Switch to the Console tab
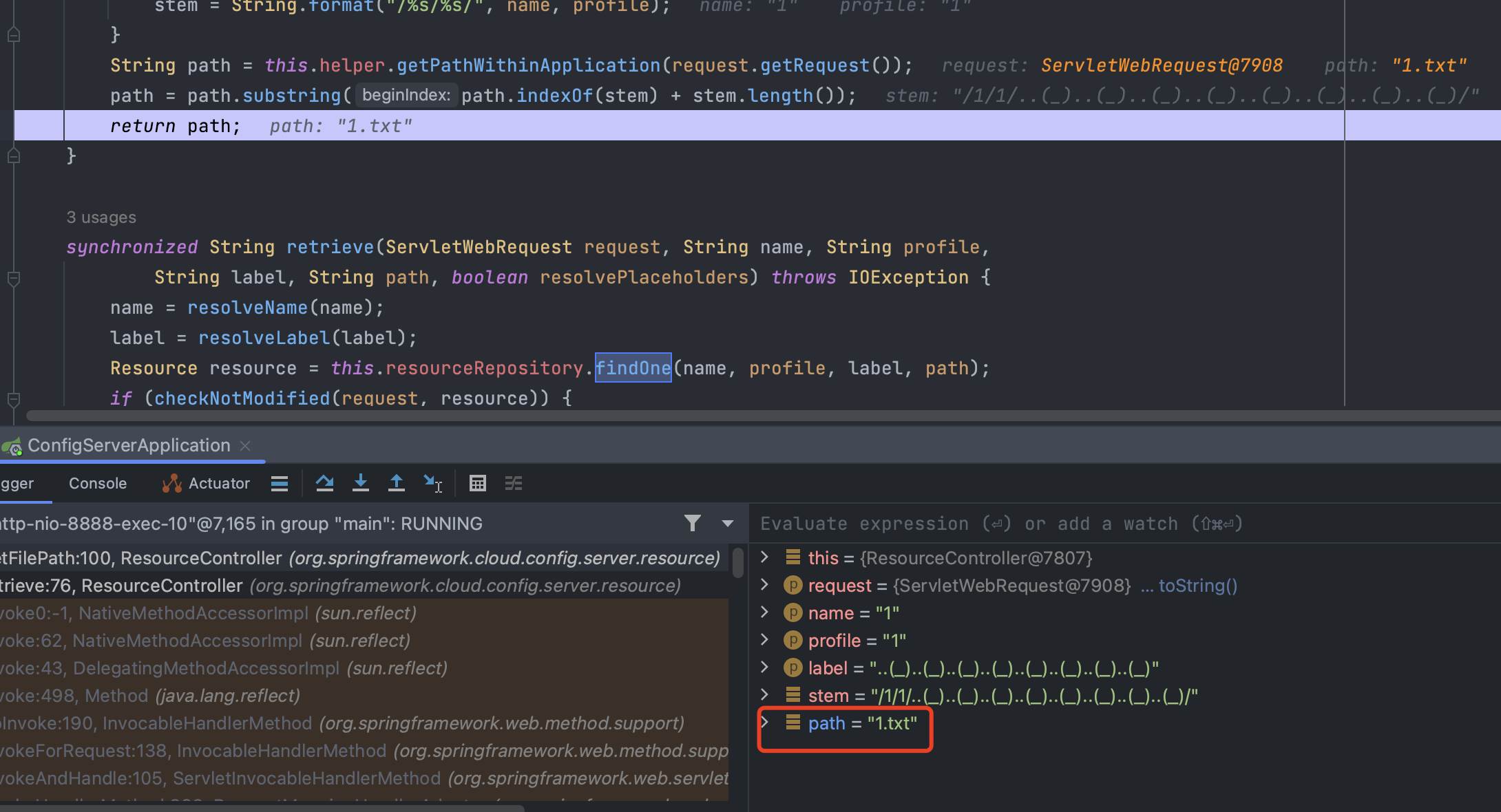The height and width of the screenshot is (812, 1501). coord(98,484)
